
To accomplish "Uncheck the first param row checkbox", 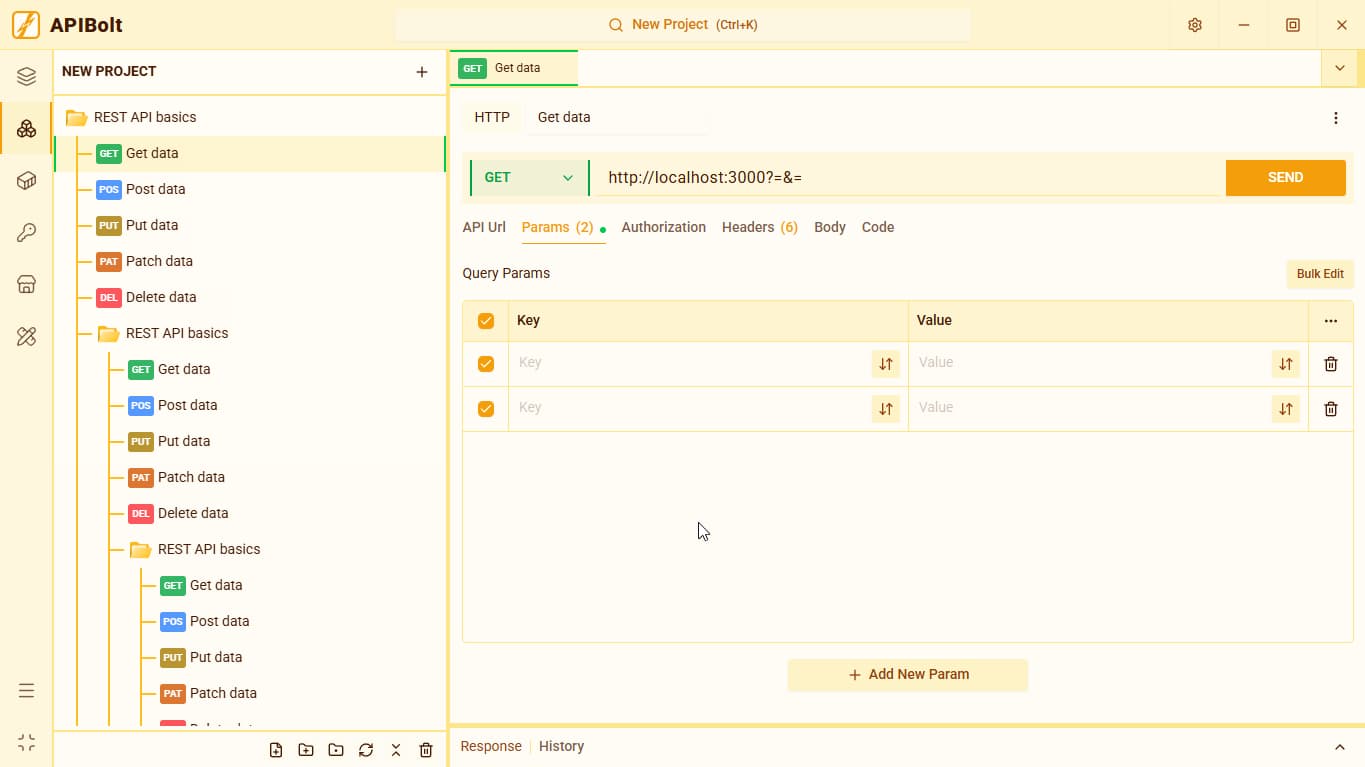I will [x=486, y=364].
